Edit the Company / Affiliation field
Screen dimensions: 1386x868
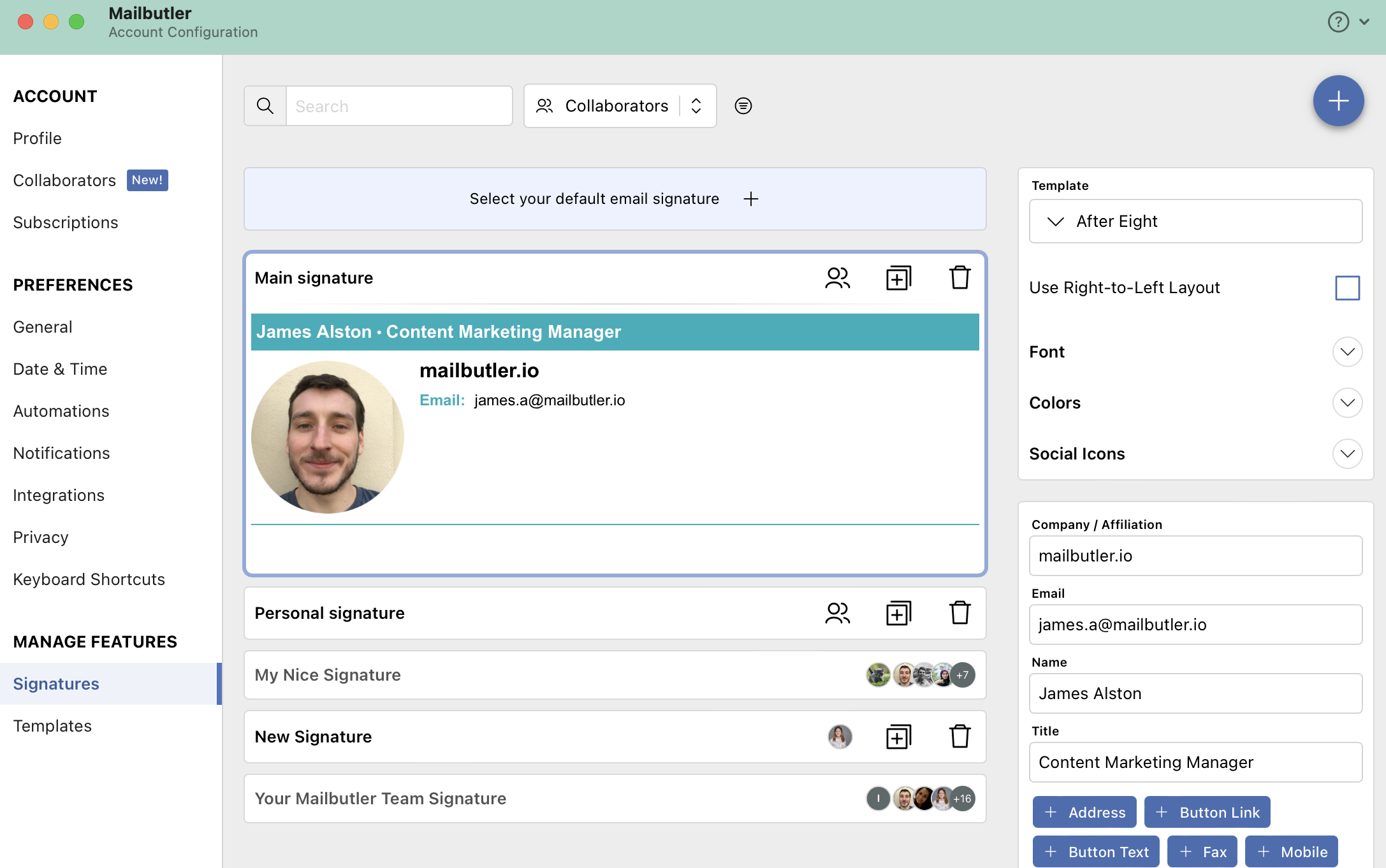click(x=1195, y=556)
